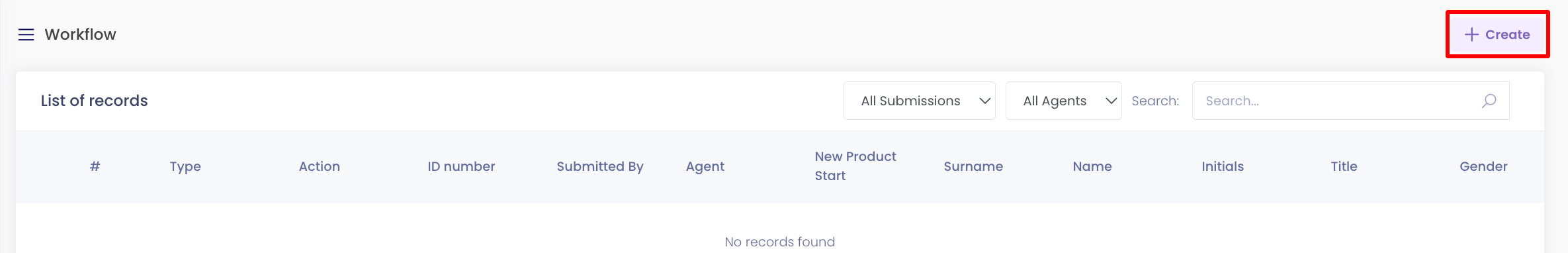Click the Initials column header

click(1223, 166)
